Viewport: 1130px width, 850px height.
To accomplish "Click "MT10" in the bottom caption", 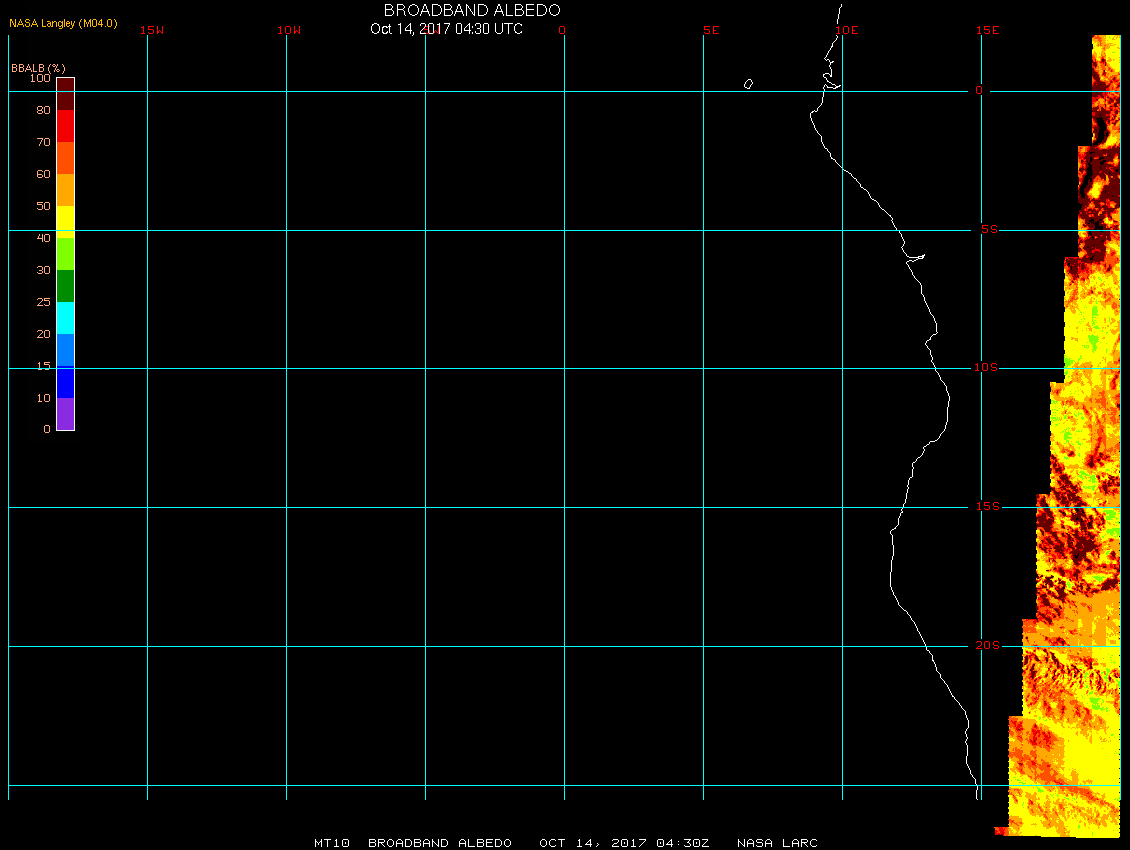I will pos(332,843).
